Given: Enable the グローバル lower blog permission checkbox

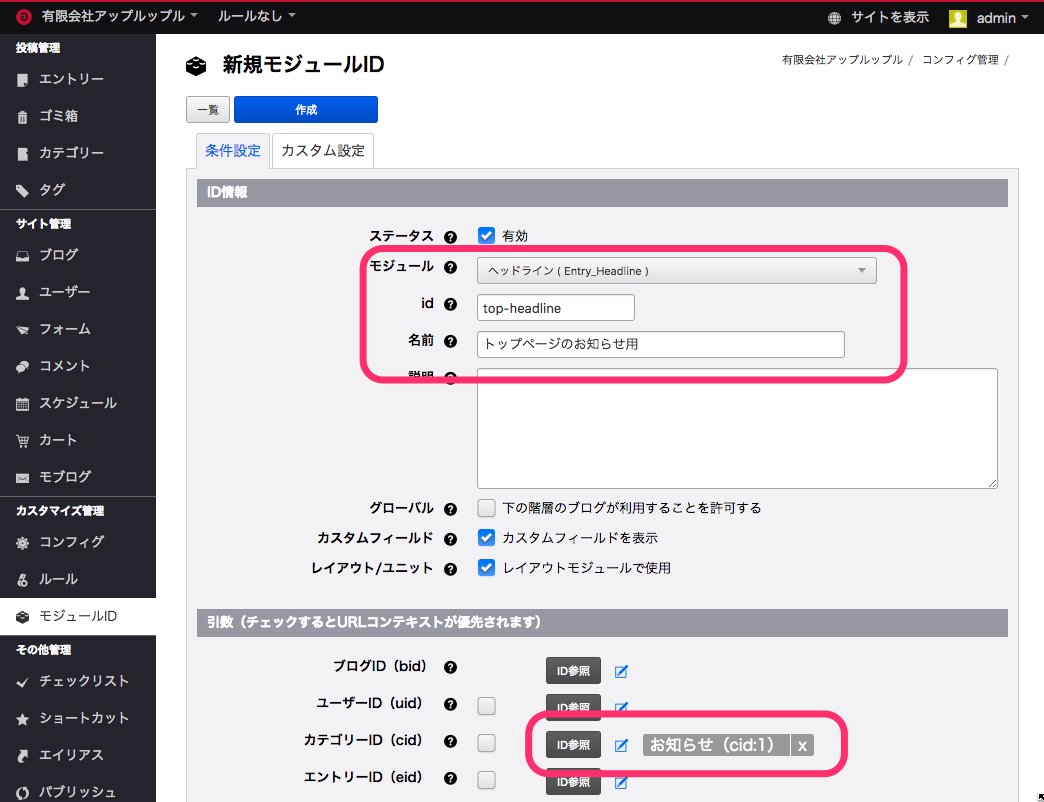Looking at the screenshot, I should click(x=487, y=508).
